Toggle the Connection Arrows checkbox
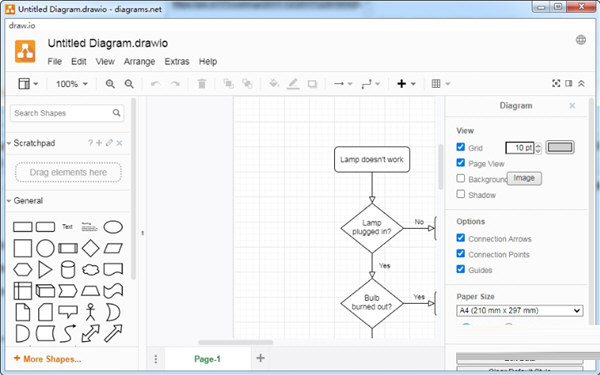This screenshot has height=375, width=600. tap(461, 238)
